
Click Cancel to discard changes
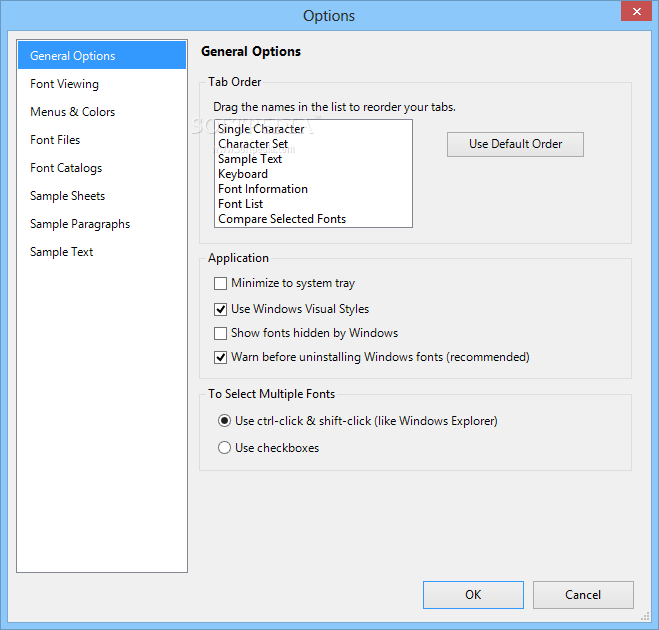583,595
